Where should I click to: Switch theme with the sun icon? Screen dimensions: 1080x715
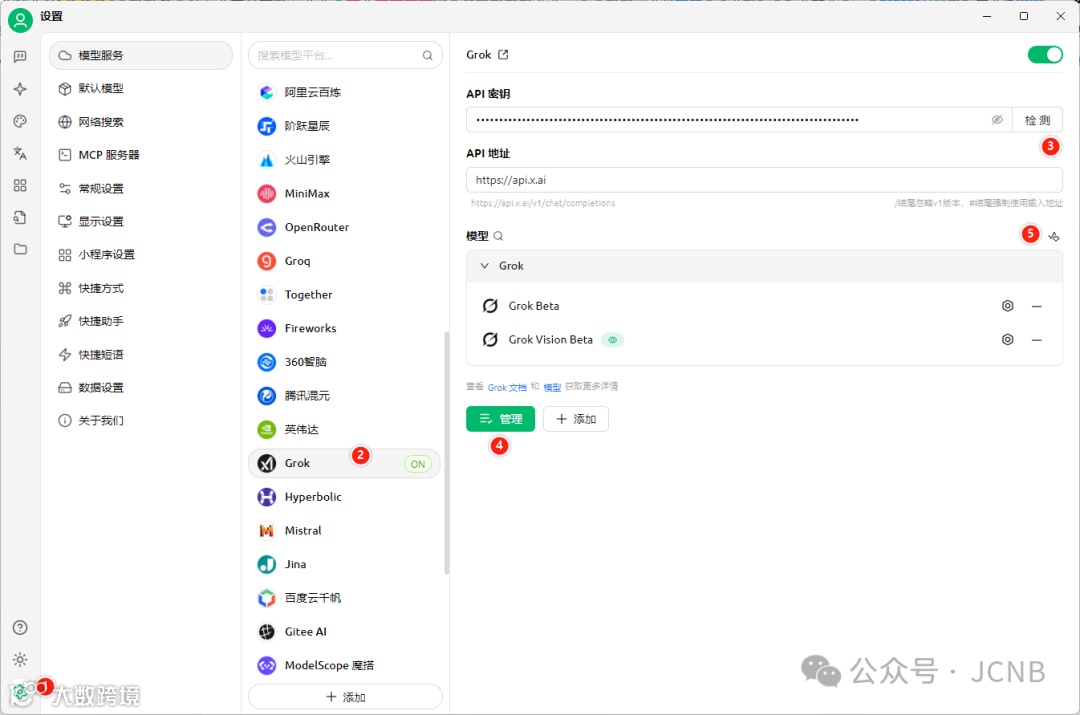coord(20,660)
